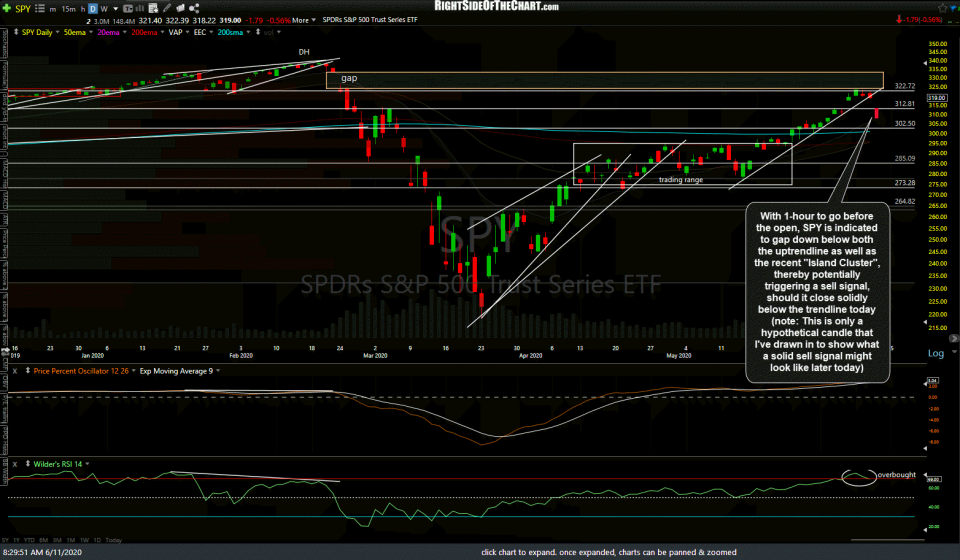
Task: Click the bar chart type icon
Action: click(x=140, y=9)
